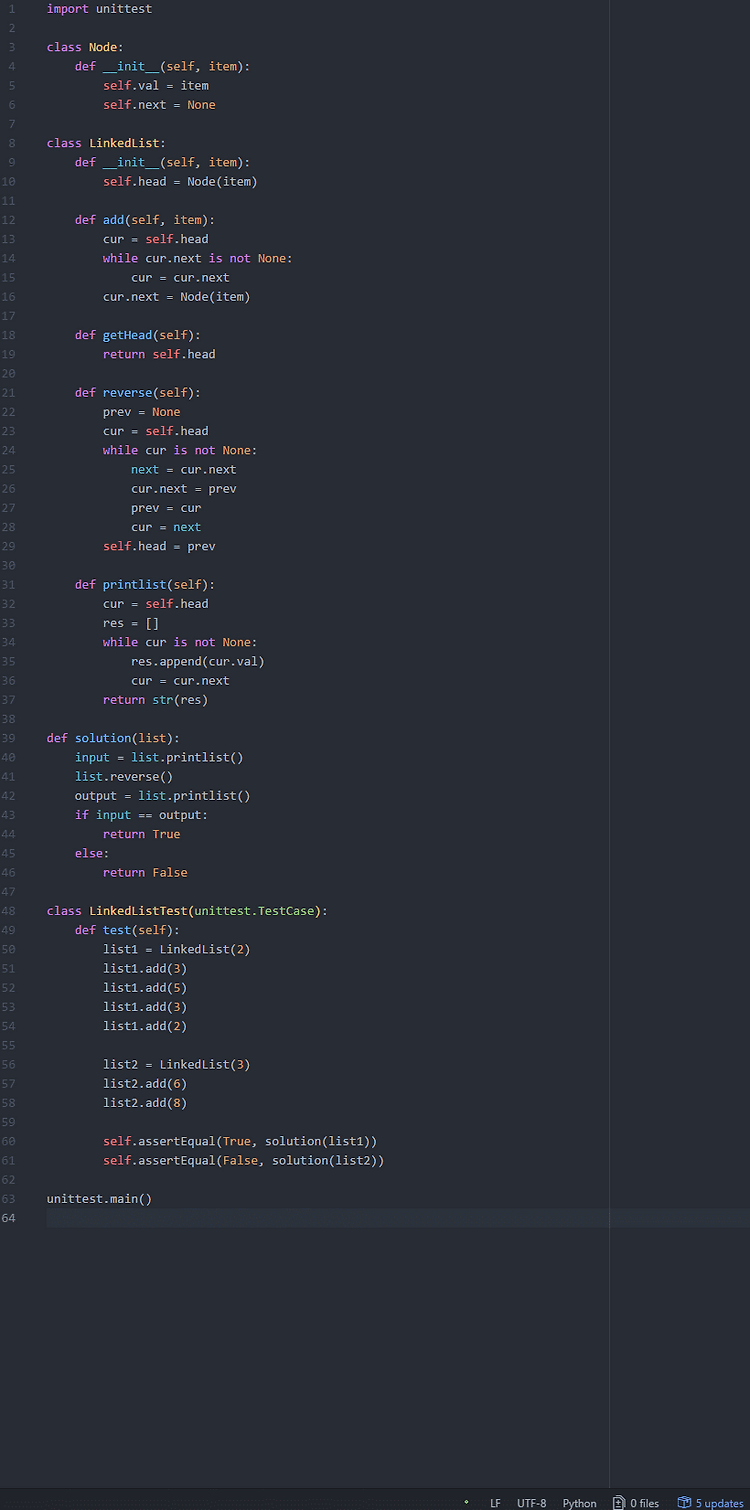Click the 'return self.head' statement
The height and width of the screenshot is (1510, 750).
coord(159,354)
